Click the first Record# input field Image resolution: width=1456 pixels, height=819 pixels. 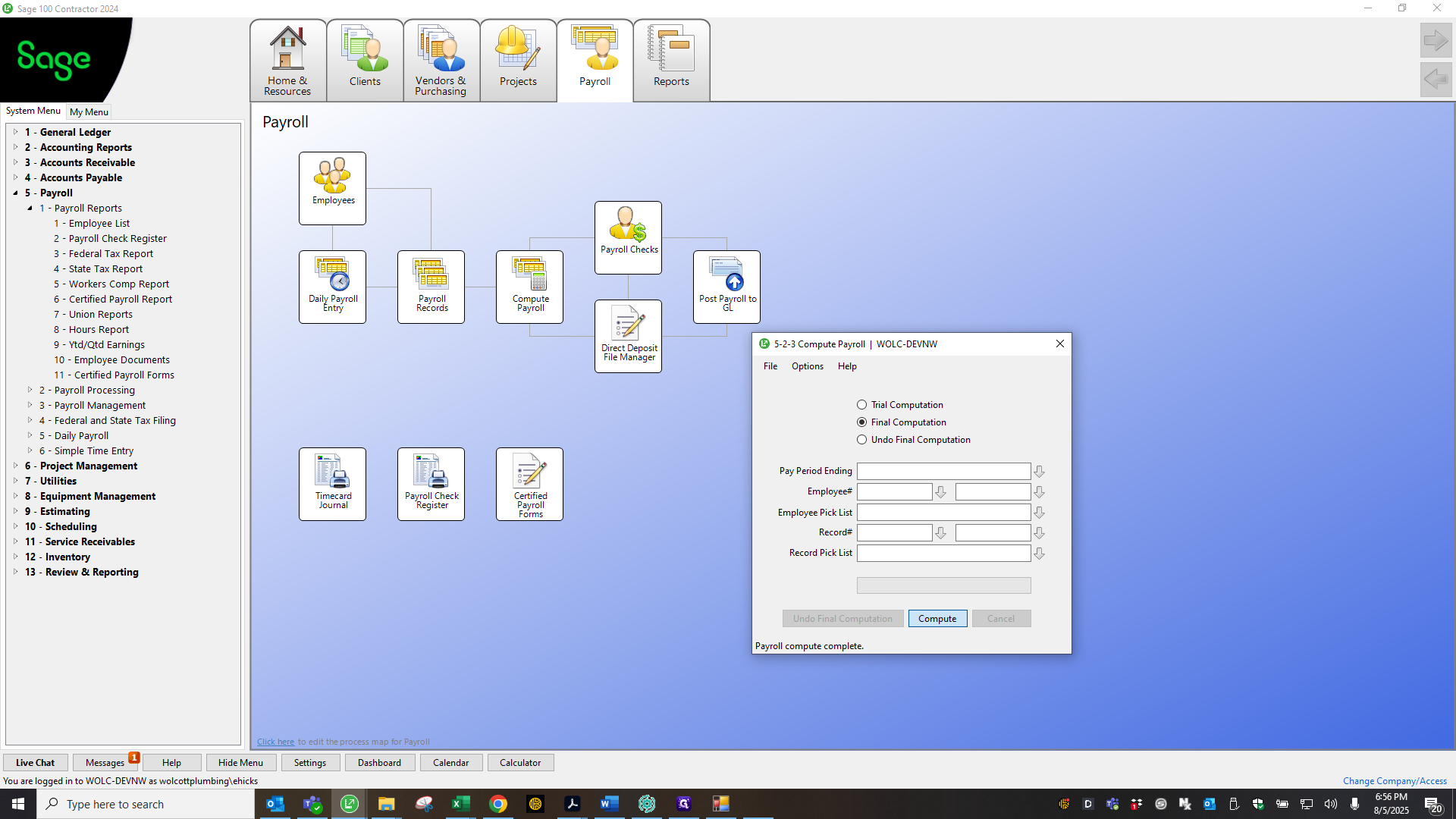click(x=894, y=533)
